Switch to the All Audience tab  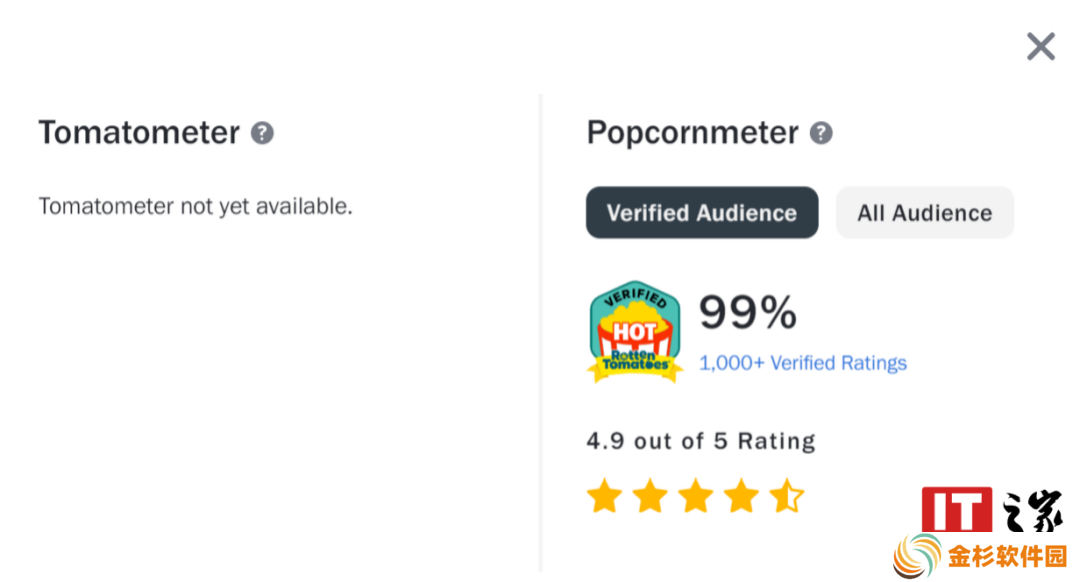tap(924, 213)
